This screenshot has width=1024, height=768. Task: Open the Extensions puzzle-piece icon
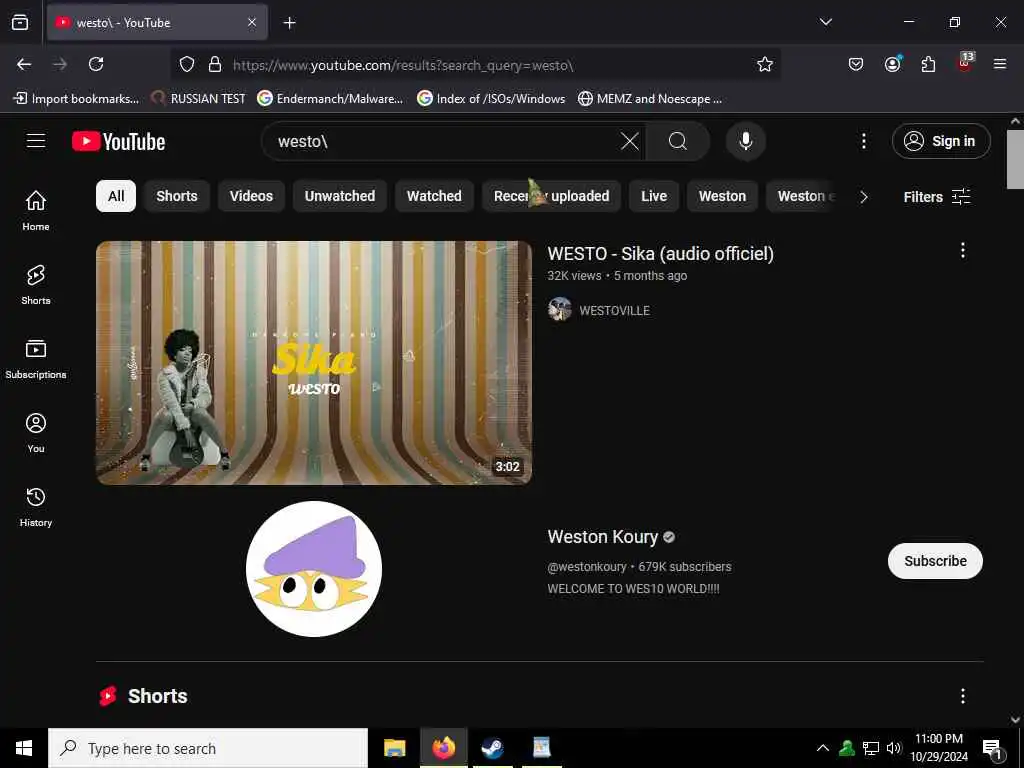point(928,64)
